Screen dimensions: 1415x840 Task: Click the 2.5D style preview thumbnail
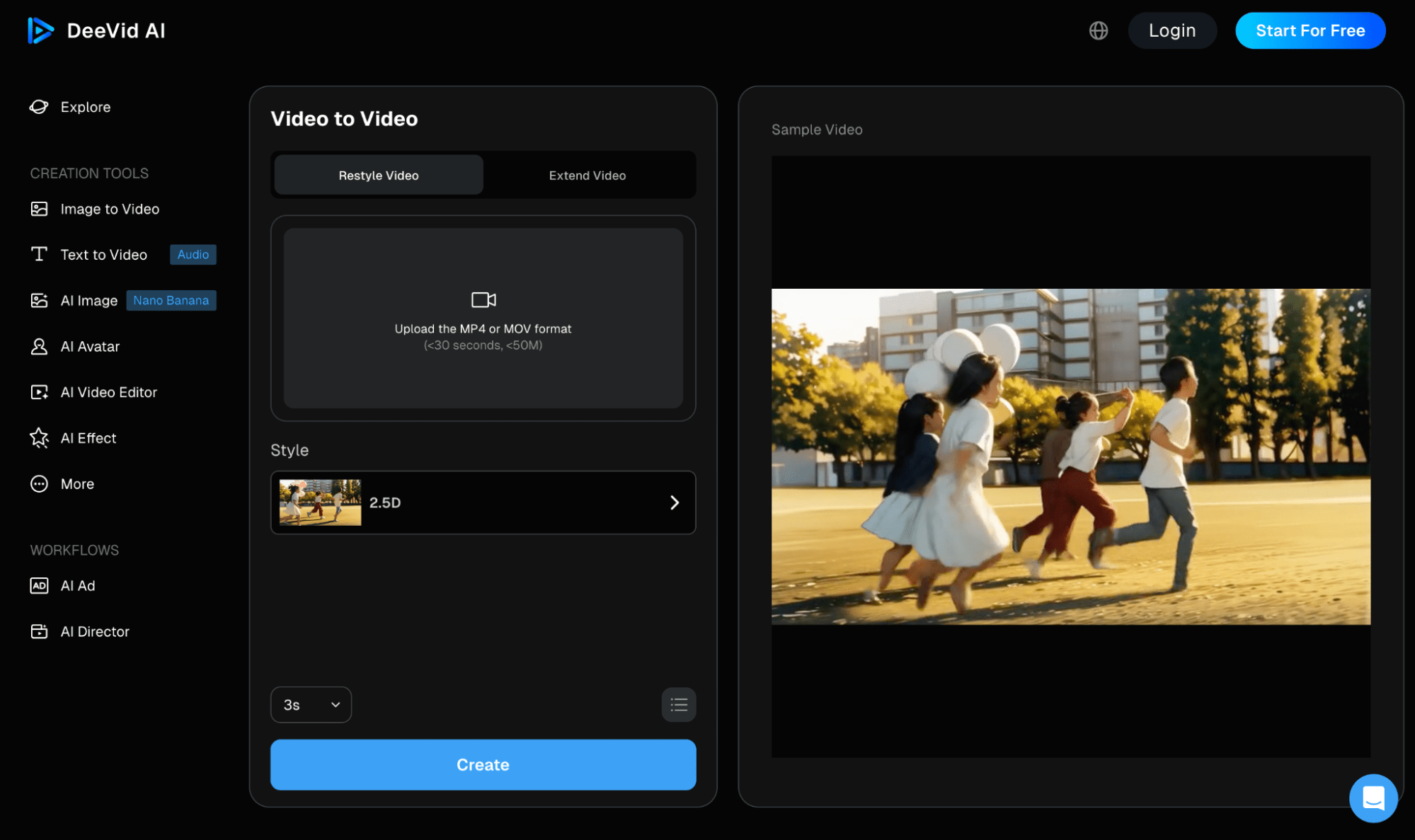(319, 502)
